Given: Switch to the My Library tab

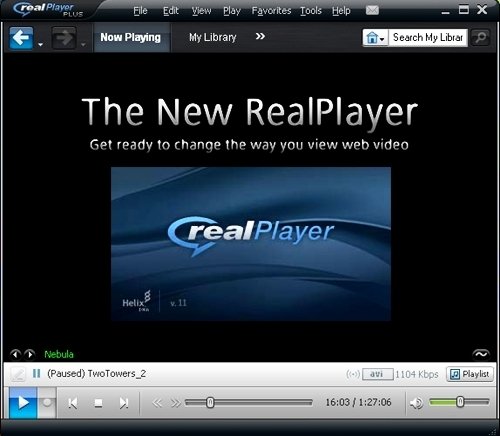Looking at the screenshot, I should [213, 37].
